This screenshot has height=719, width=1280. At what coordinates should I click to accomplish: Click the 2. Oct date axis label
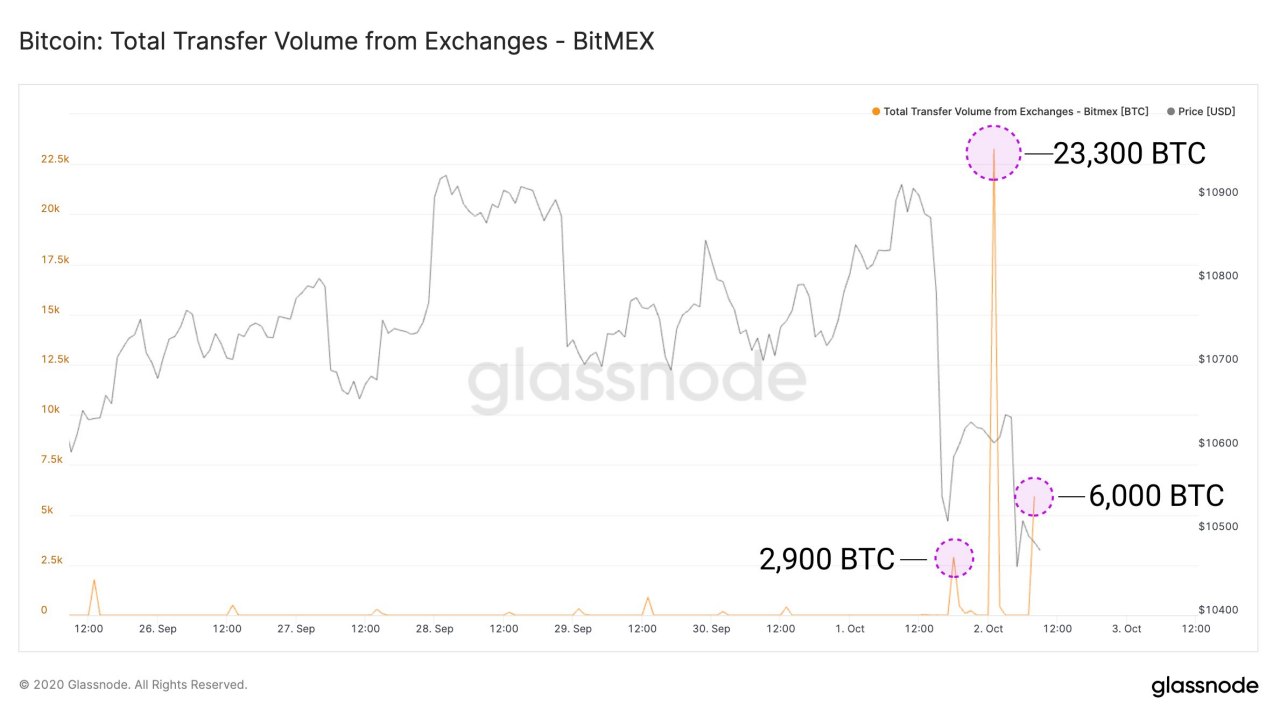[x=987, y=629]
